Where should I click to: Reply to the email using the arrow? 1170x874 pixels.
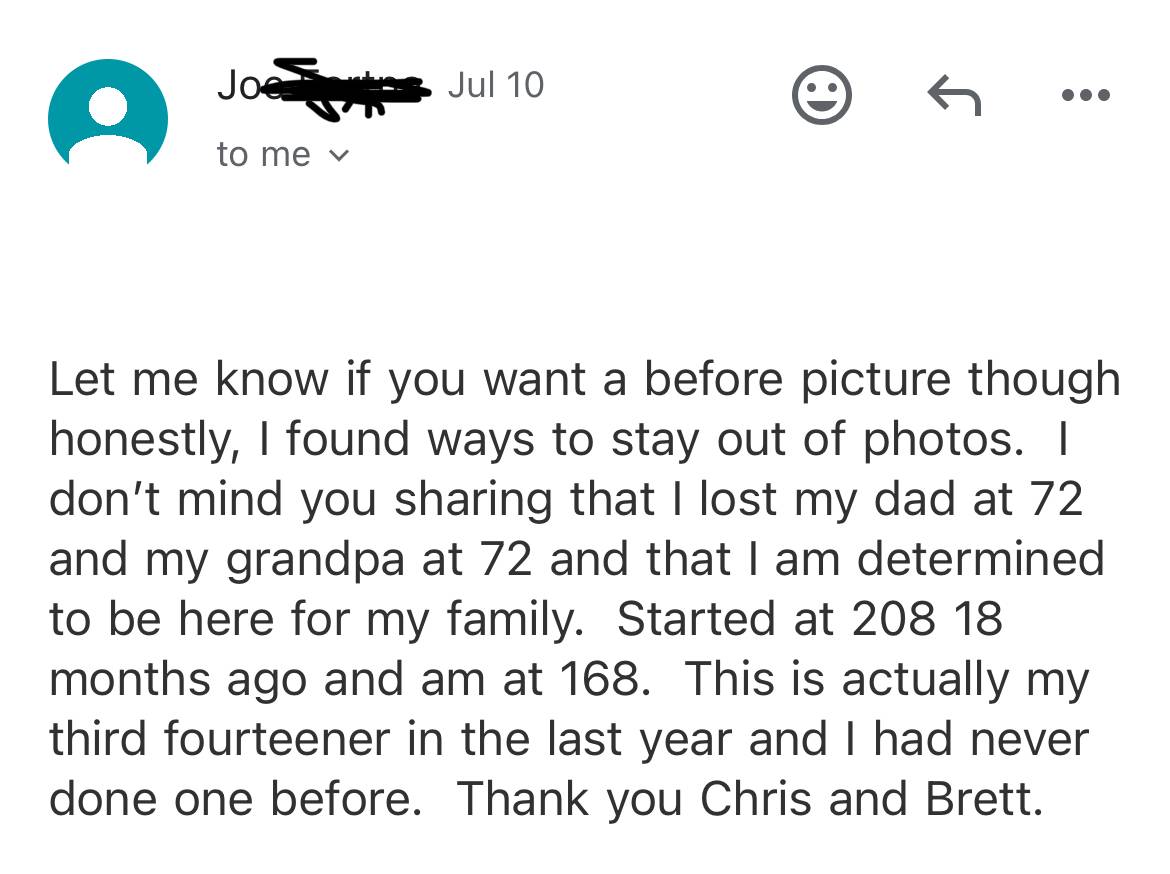(x=954, y=96)
